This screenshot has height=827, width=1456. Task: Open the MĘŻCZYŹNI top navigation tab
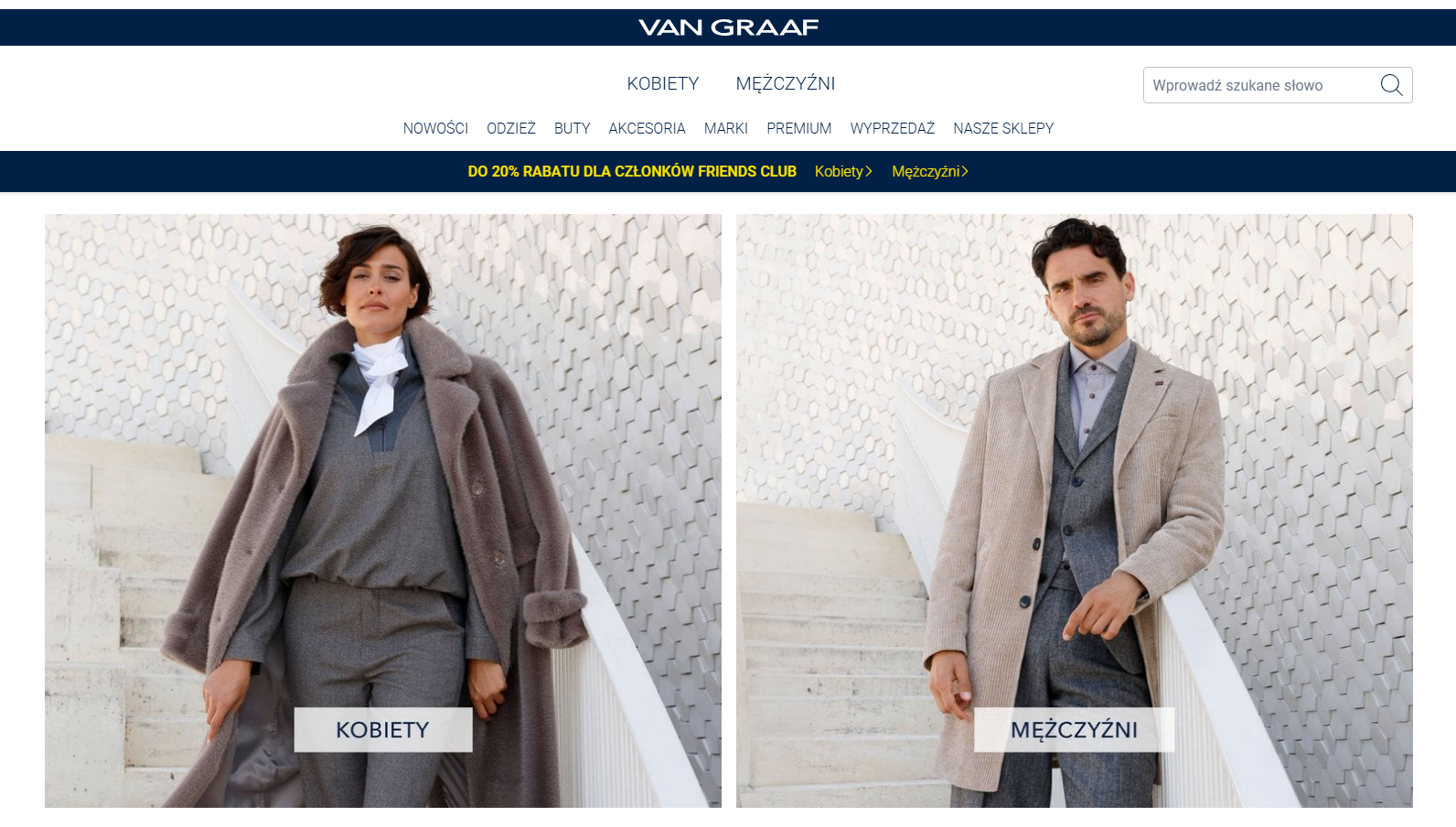tap(786, 83)
